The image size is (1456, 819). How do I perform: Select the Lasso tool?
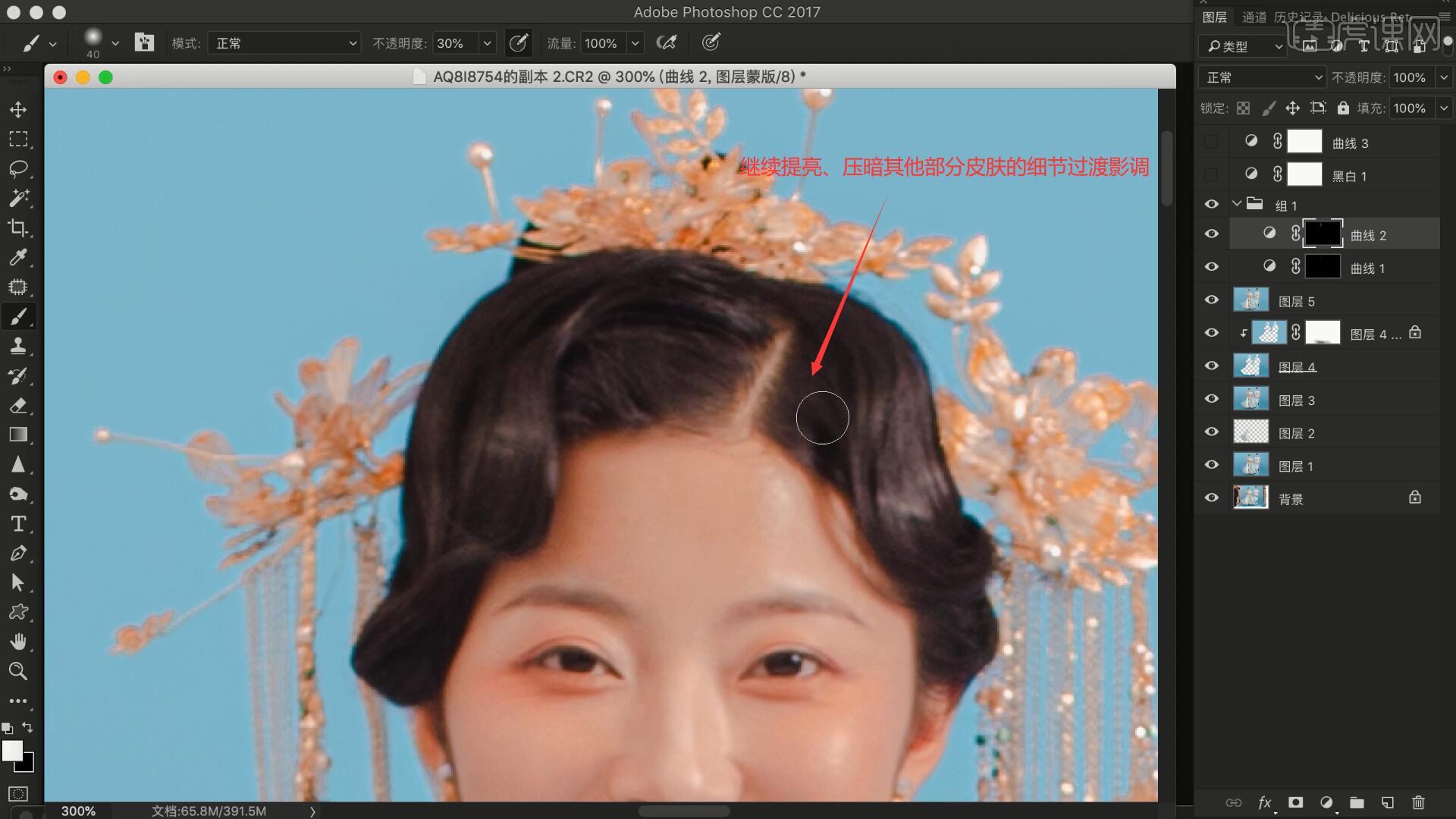[18, 168]
